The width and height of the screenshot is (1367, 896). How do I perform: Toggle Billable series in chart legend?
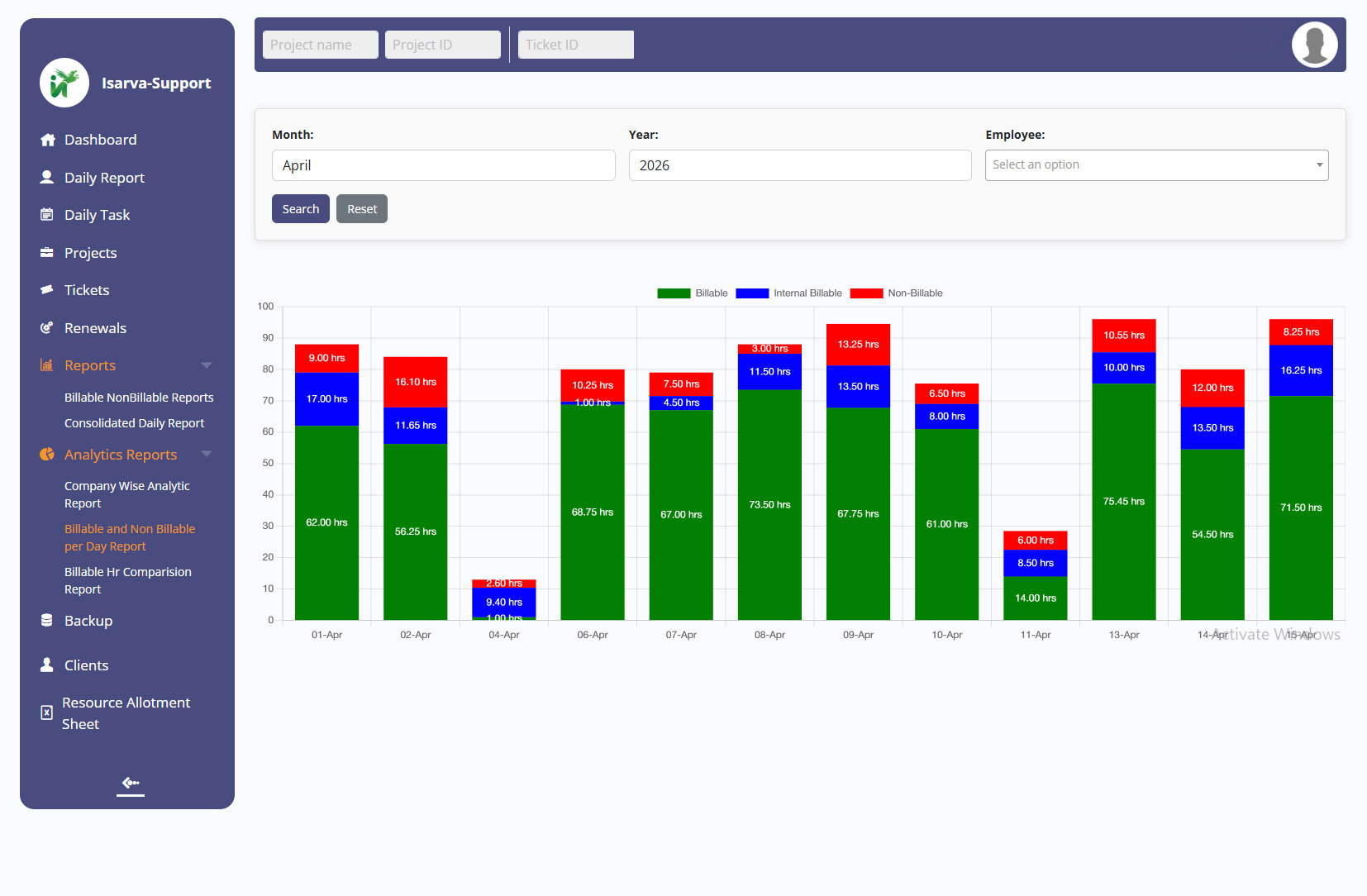693,293
